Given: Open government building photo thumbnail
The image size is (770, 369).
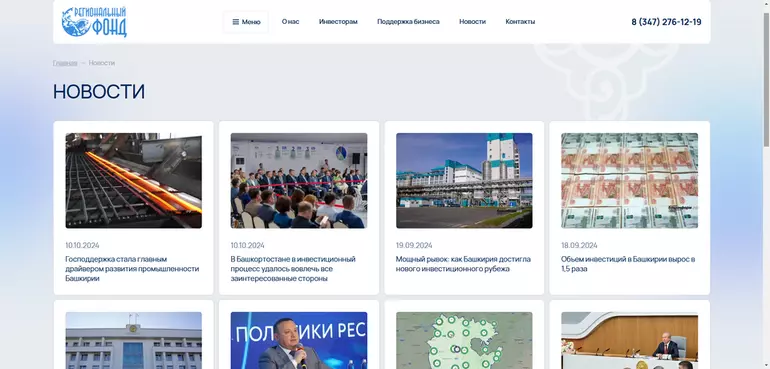Looking at the screenshot, I should pyautogui.click(x=134, y=341).
